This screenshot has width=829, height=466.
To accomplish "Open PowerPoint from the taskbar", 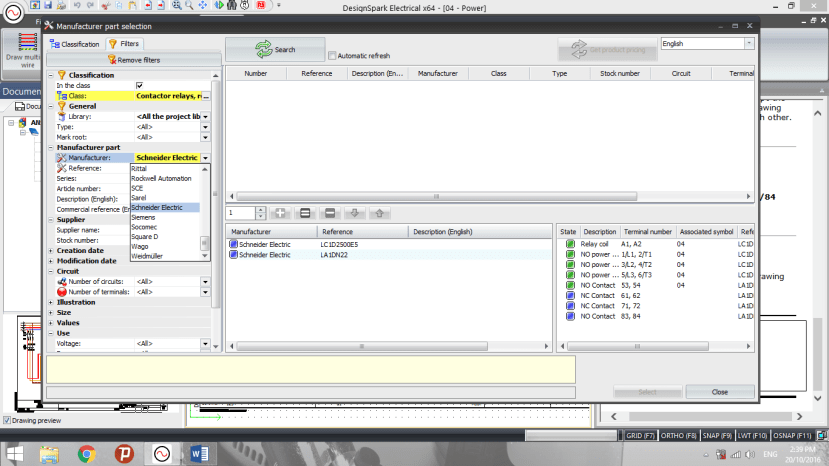I will [x=124, y=454].
